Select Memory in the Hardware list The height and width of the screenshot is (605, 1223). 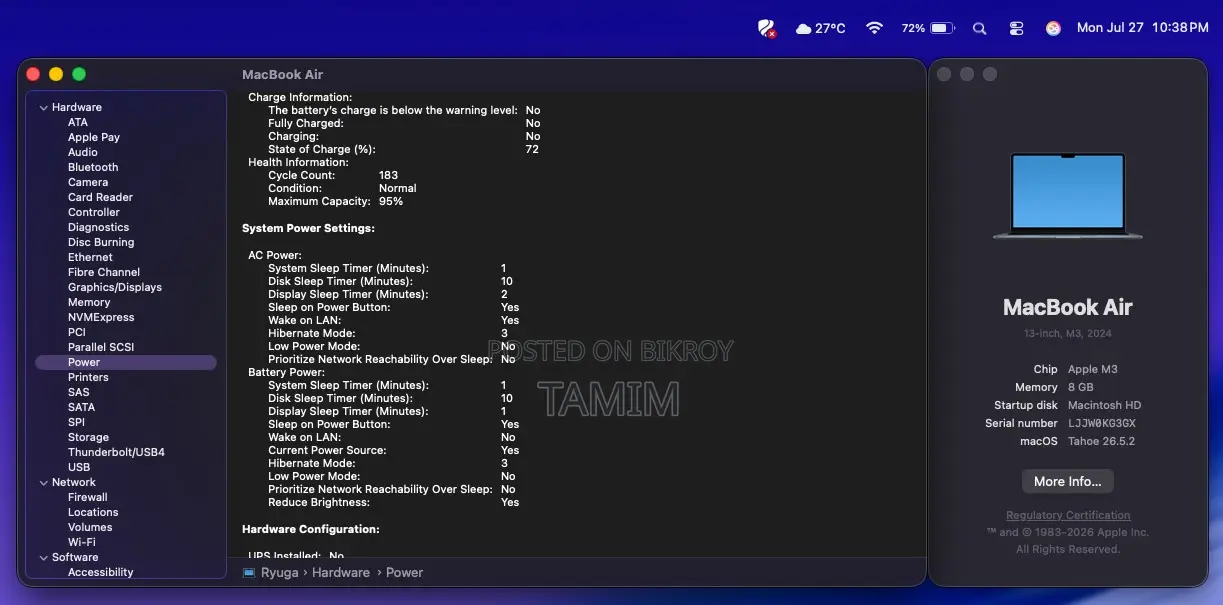tap(89, 302)
